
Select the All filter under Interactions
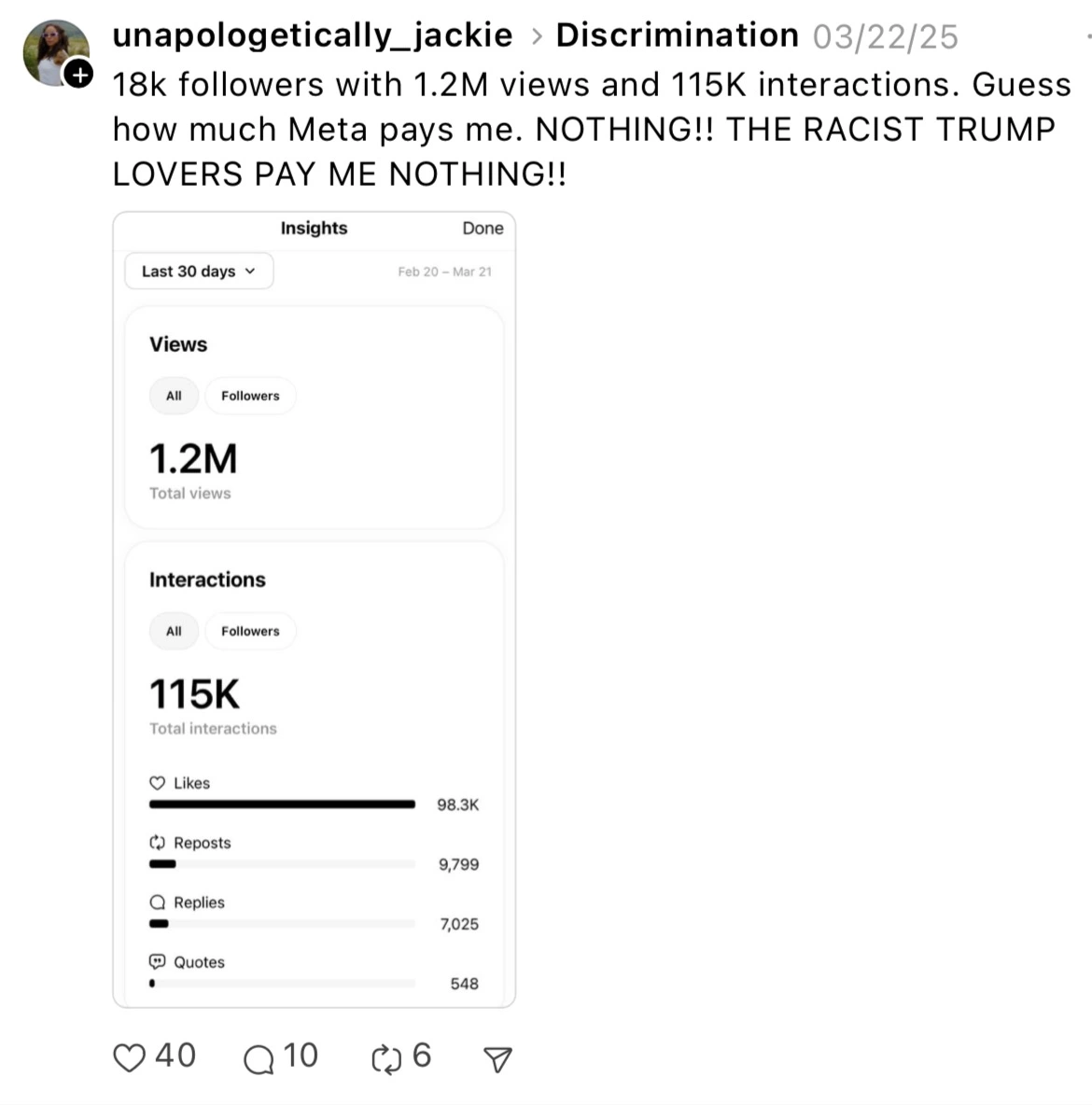click(x=174, y=632)
